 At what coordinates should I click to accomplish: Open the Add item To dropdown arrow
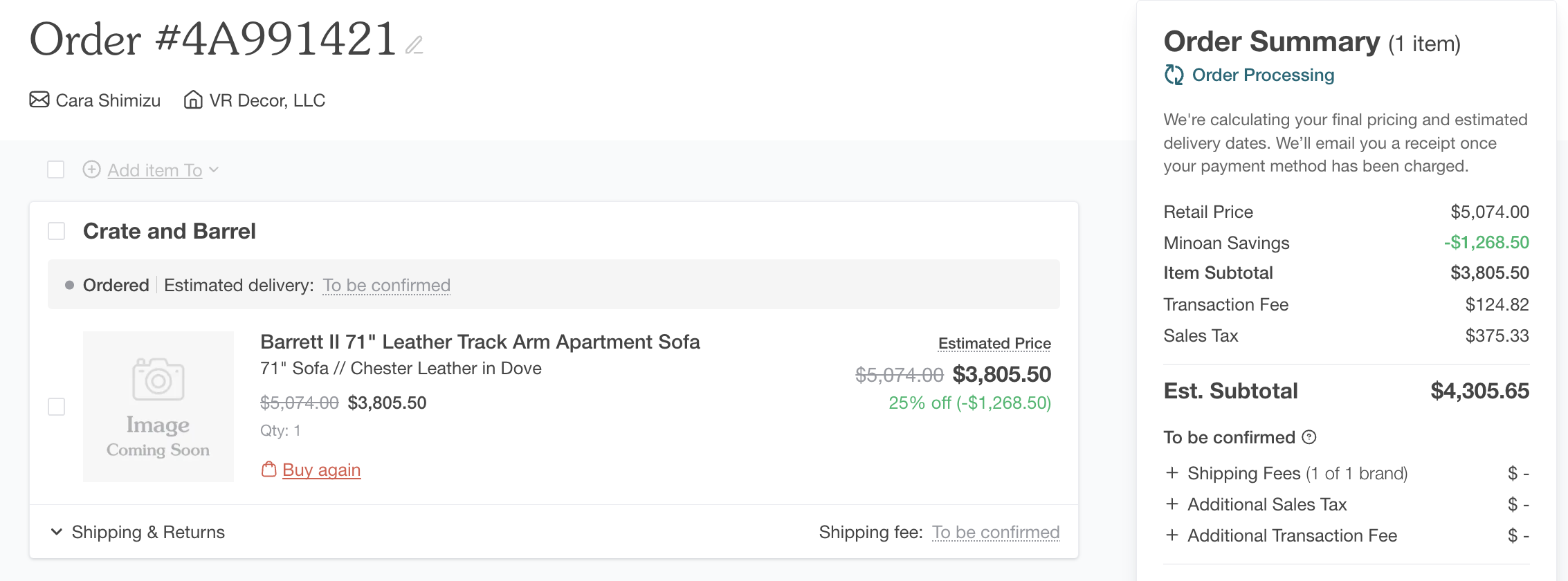(x=214, y=169)
